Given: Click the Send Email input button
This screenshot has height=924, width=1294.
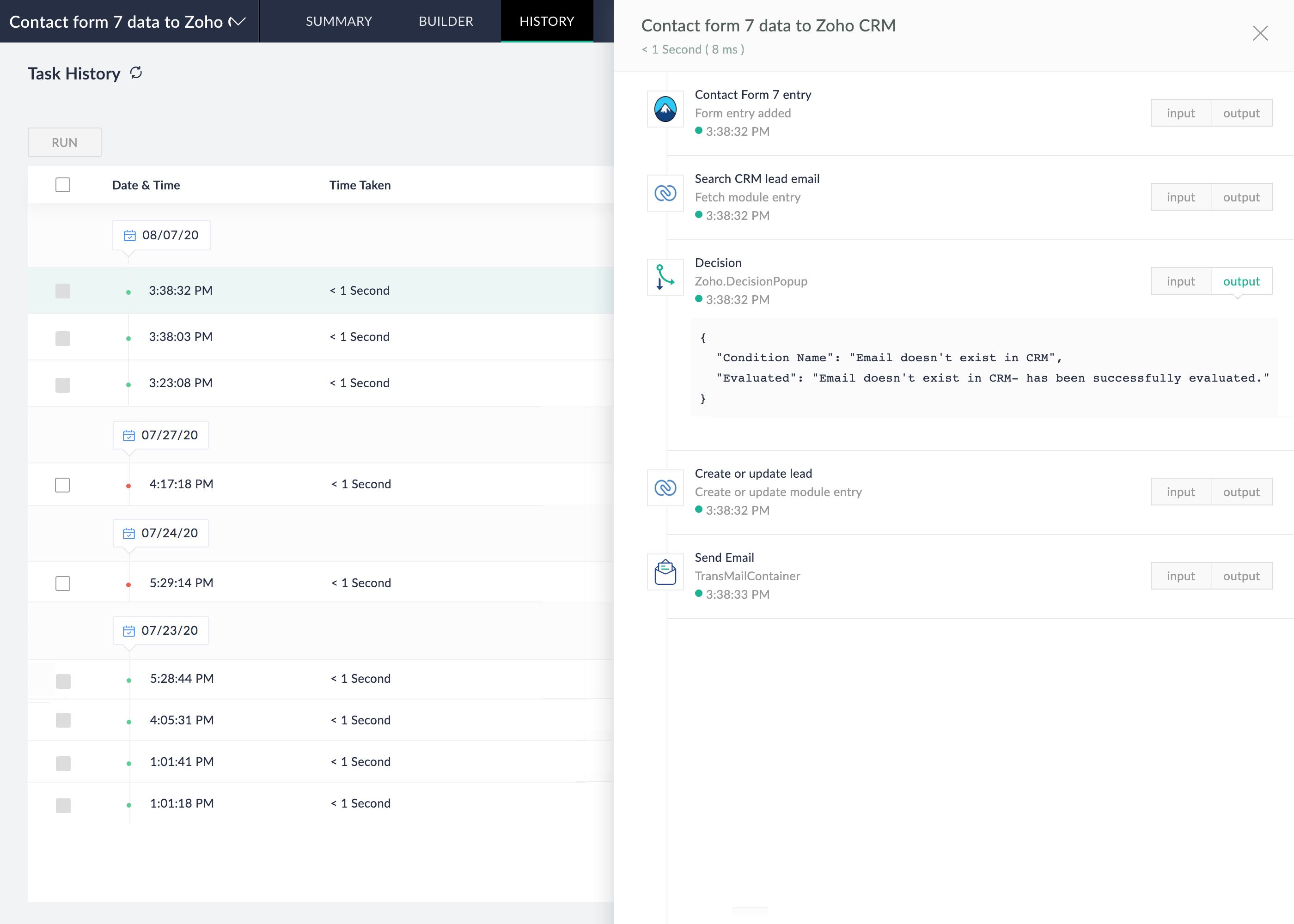Looking at the screenshot, I should 1181,575.
